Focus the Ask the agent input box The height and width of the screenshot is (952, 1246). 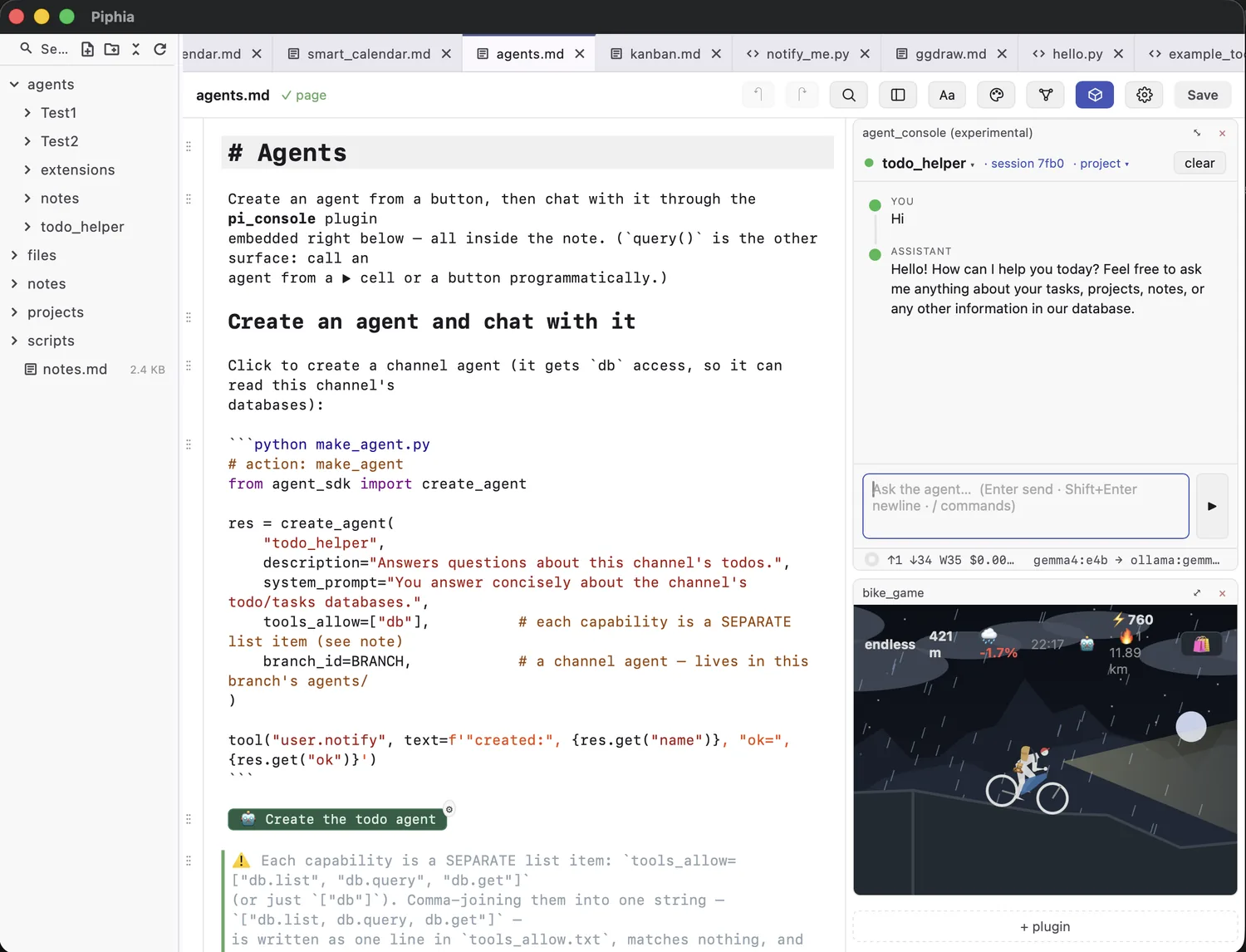click(x=1026, y=506)
